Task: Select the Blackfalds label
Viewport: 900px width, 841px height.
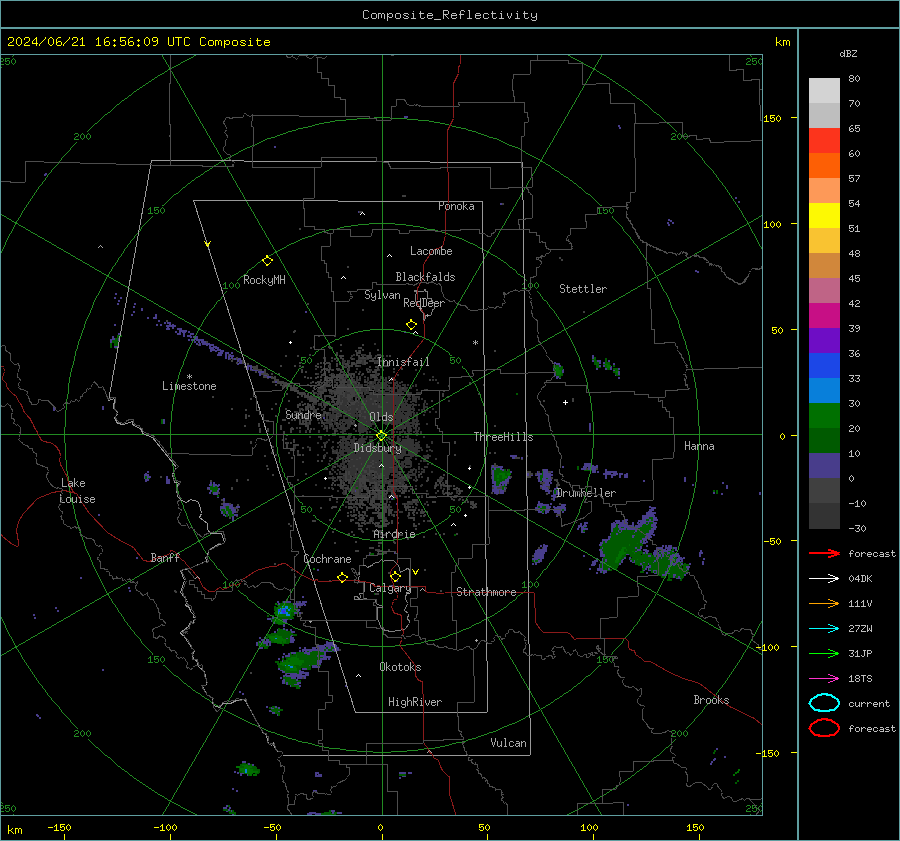Action: 425,277
